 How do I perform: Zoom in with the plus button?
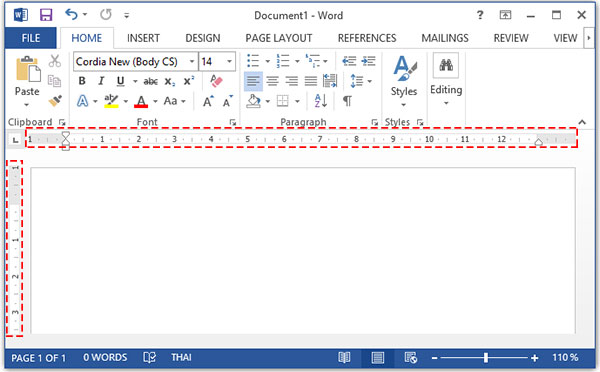[535, 358]
